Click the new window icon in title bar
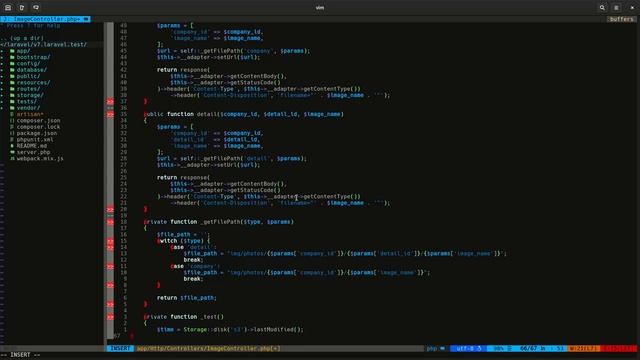Viewport: 640px width, 360px height. click(22, 7)
